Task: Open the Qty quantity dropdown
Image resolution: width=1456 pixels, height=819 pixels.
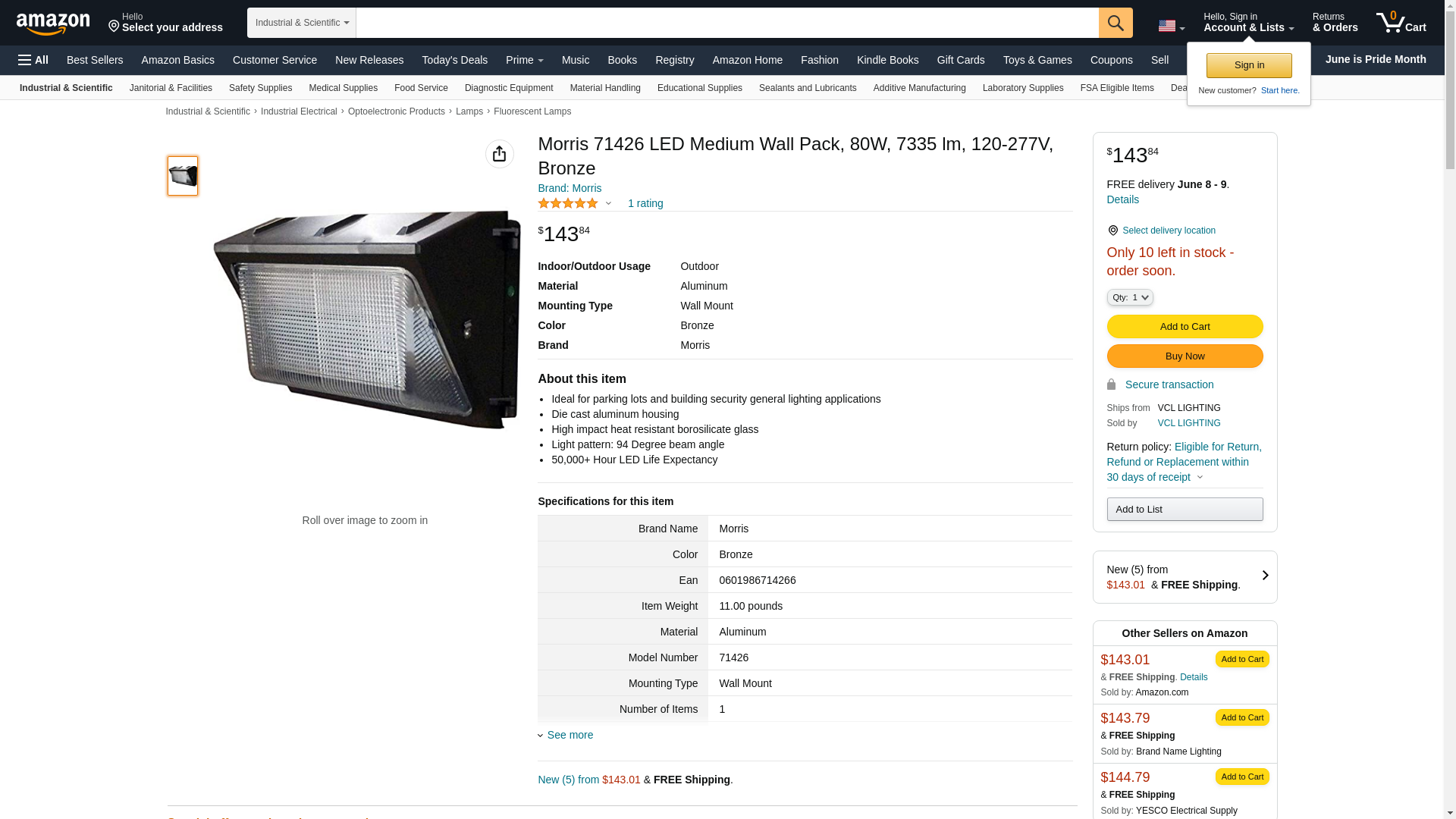Action: pyautogui.click(x=1129, y=297)
